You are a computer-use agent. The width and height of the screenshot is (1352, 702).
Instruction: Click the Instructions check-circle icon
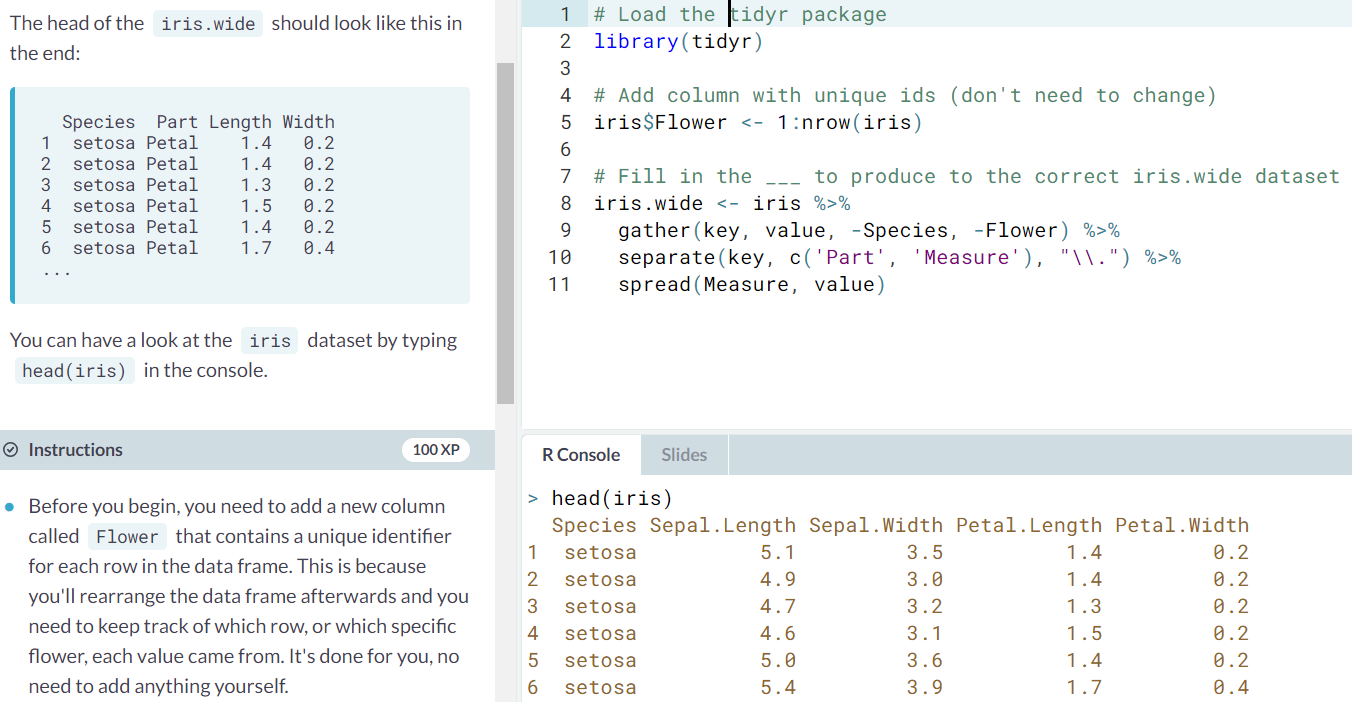(12, 450)
